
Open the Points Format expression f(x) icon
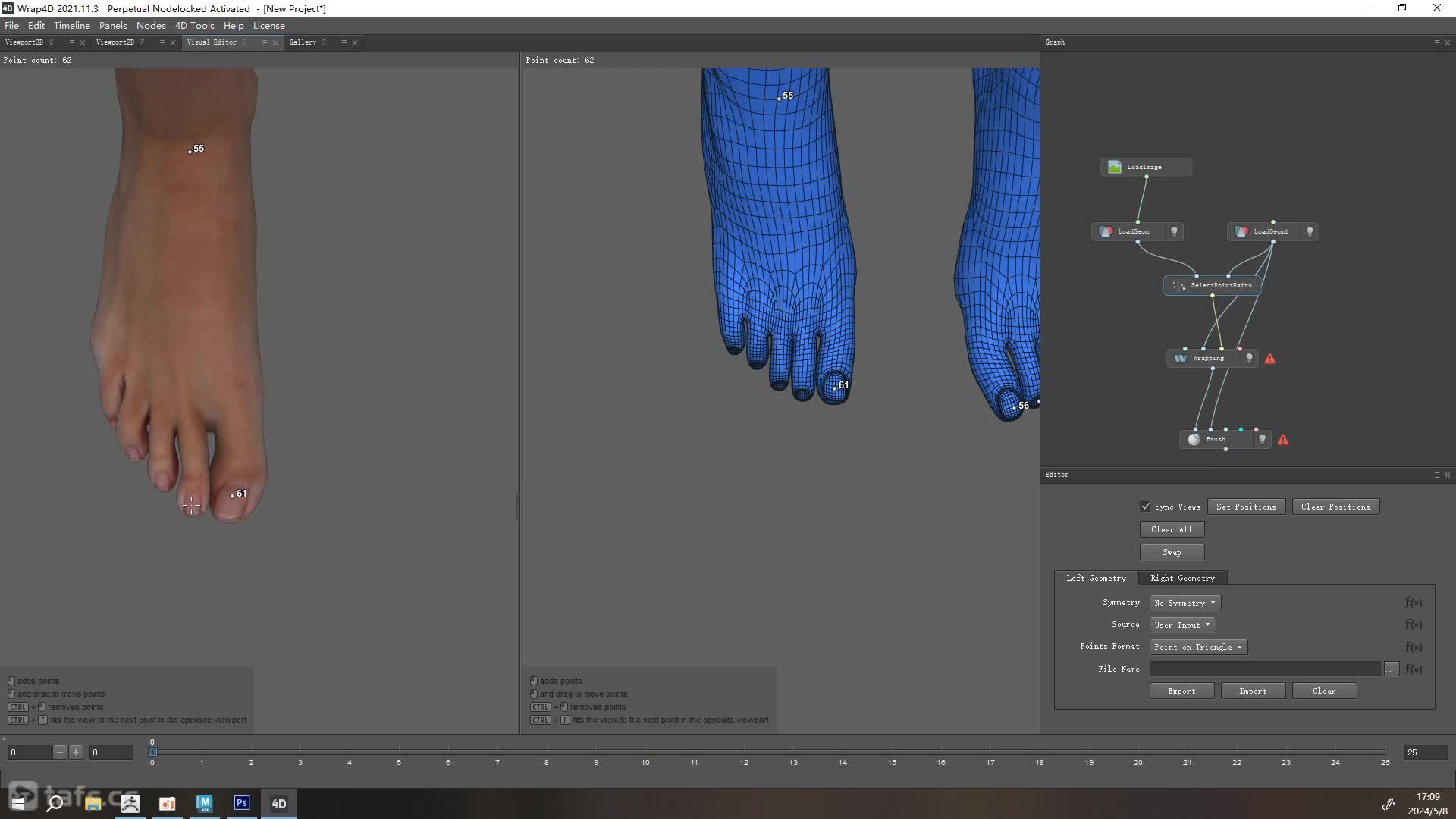tap(1414, 647)
